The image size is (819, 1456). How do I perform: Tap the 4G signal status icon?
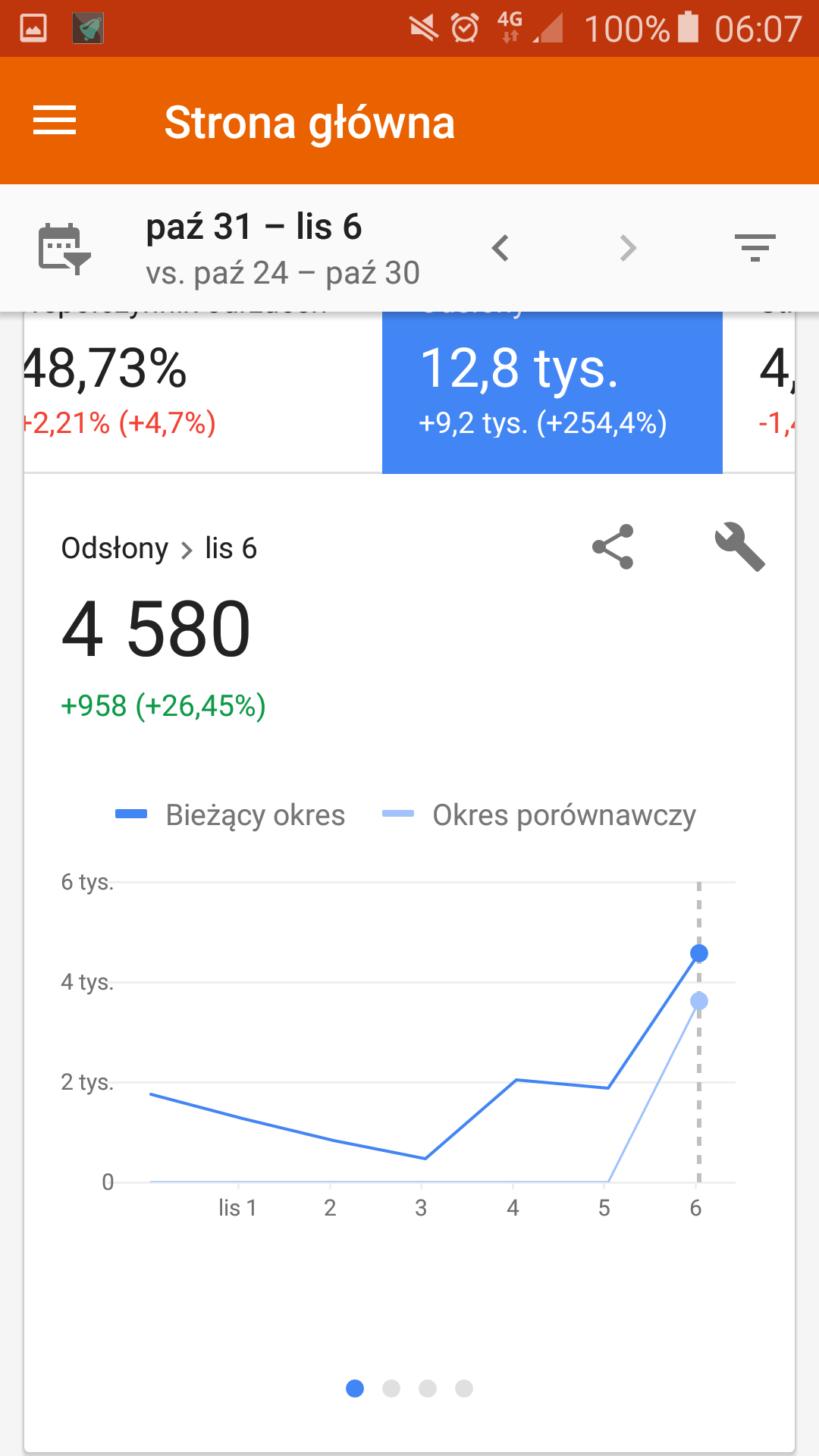(x=510, y=27)
